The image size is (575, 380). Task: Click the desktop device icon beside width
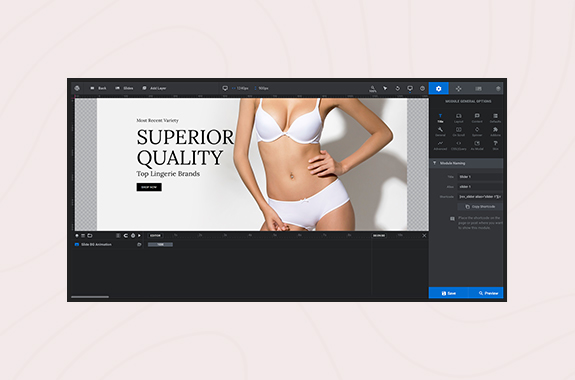225,88
